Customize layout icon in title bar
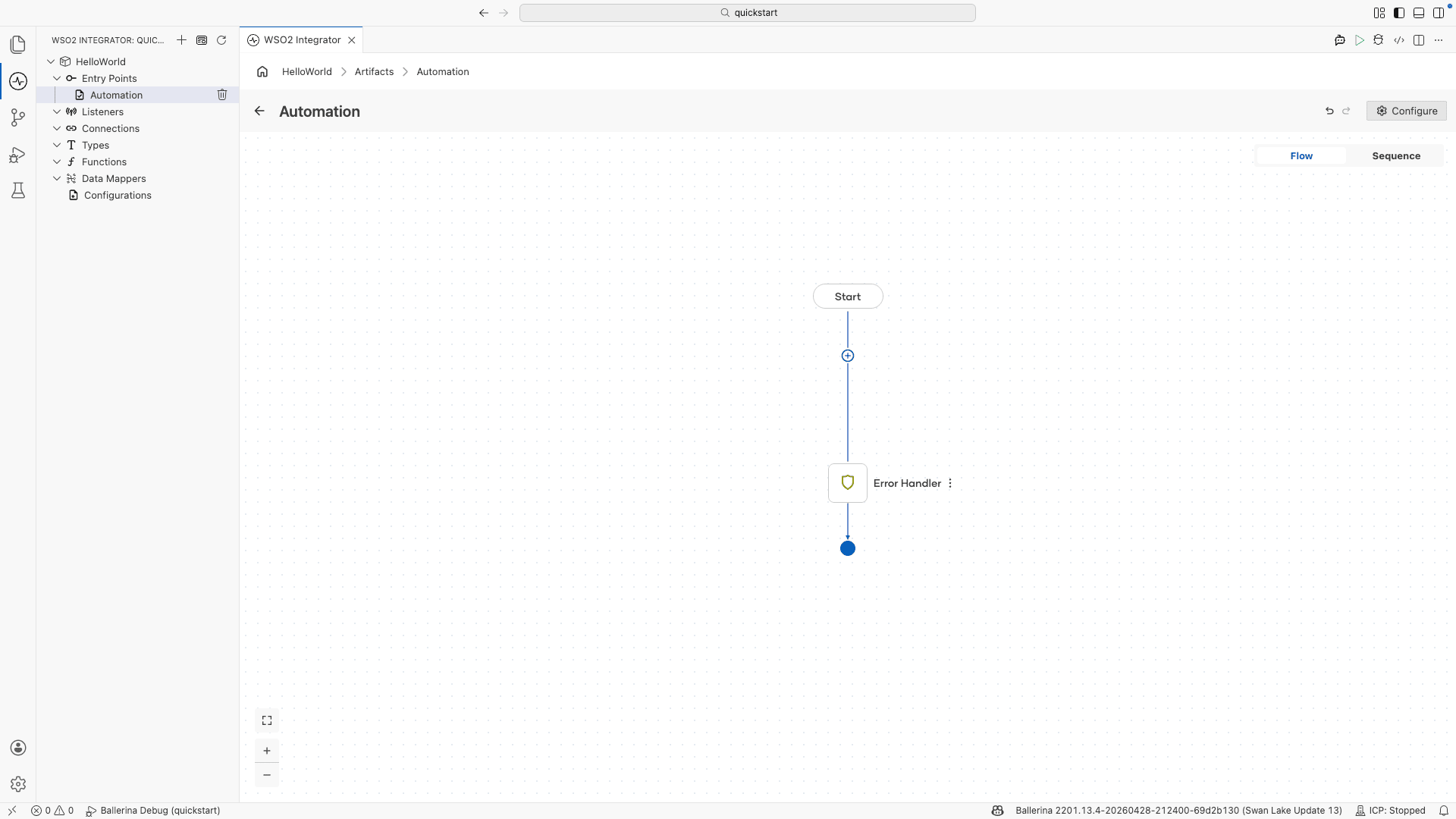1456x819 pixels. click(x=1379, y=13)
